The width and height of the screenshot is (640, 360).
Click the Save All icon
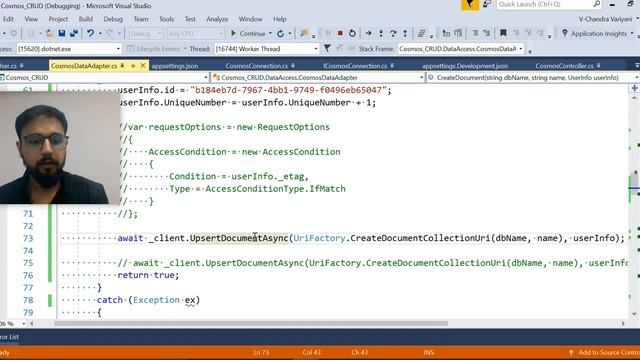(x=73, y=33)
